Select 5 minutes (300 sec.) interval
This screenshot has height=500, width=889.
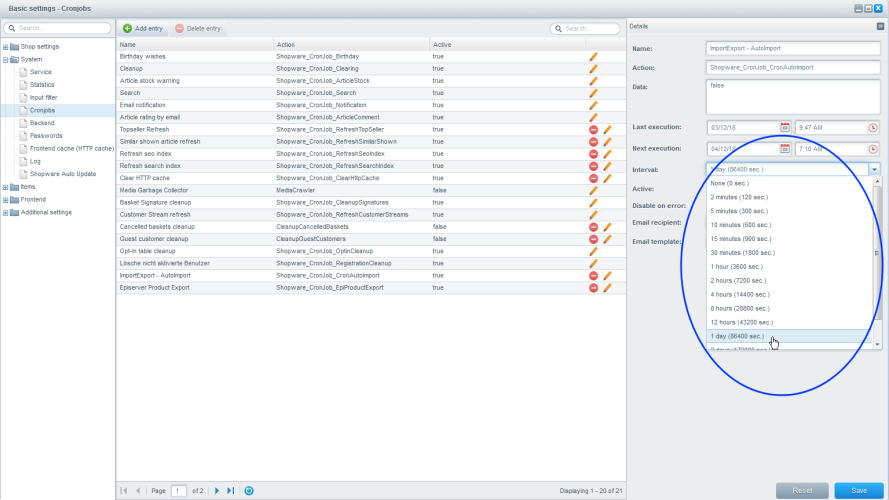coord(788,211)
